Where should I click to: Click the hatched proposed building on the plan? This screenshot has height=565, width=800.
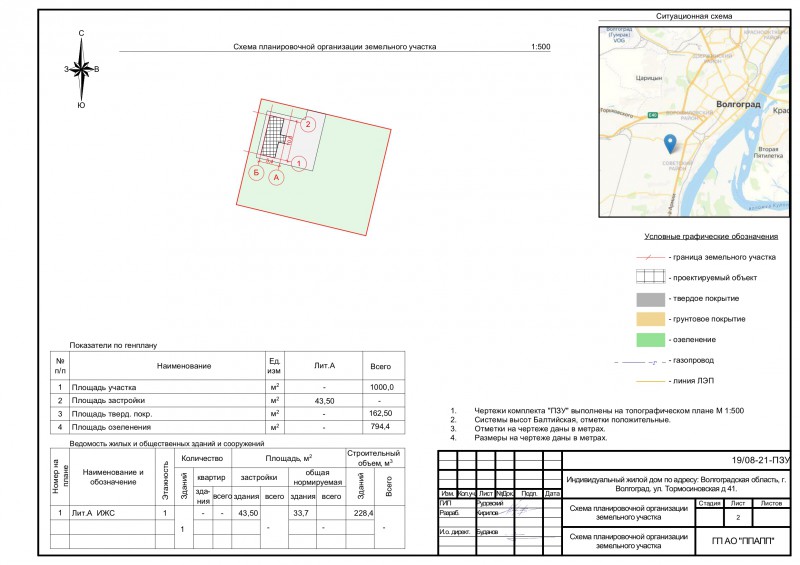272,136
